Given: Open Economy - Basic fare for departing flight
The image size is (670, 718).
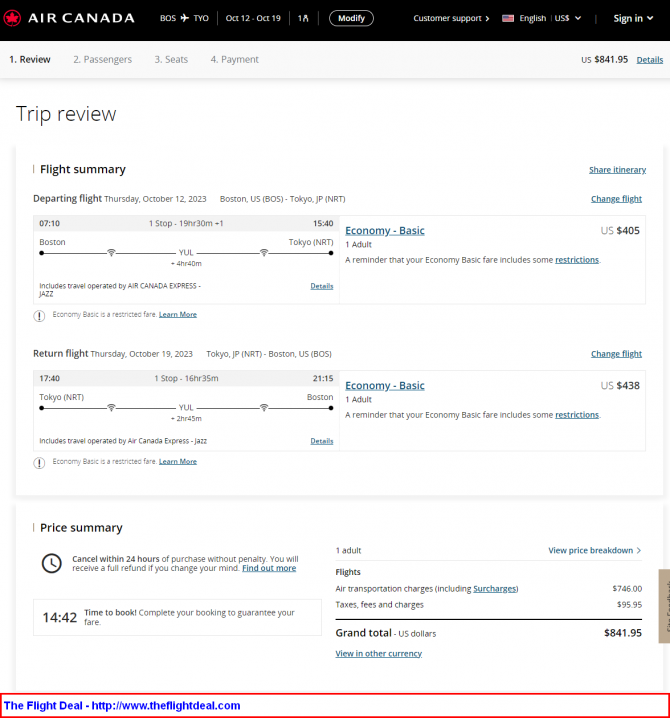Looking at the screenshot, I should coord(385,231).
